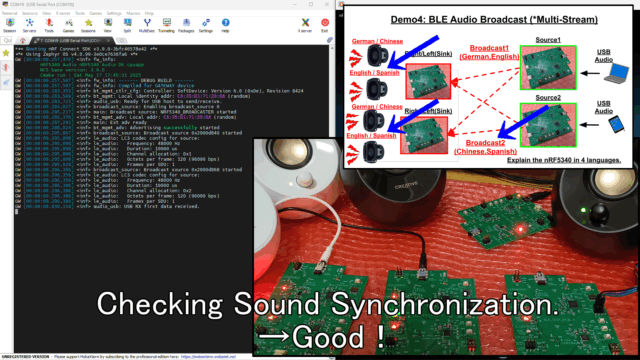Click the Games toolbar icon

pos(68,25)
